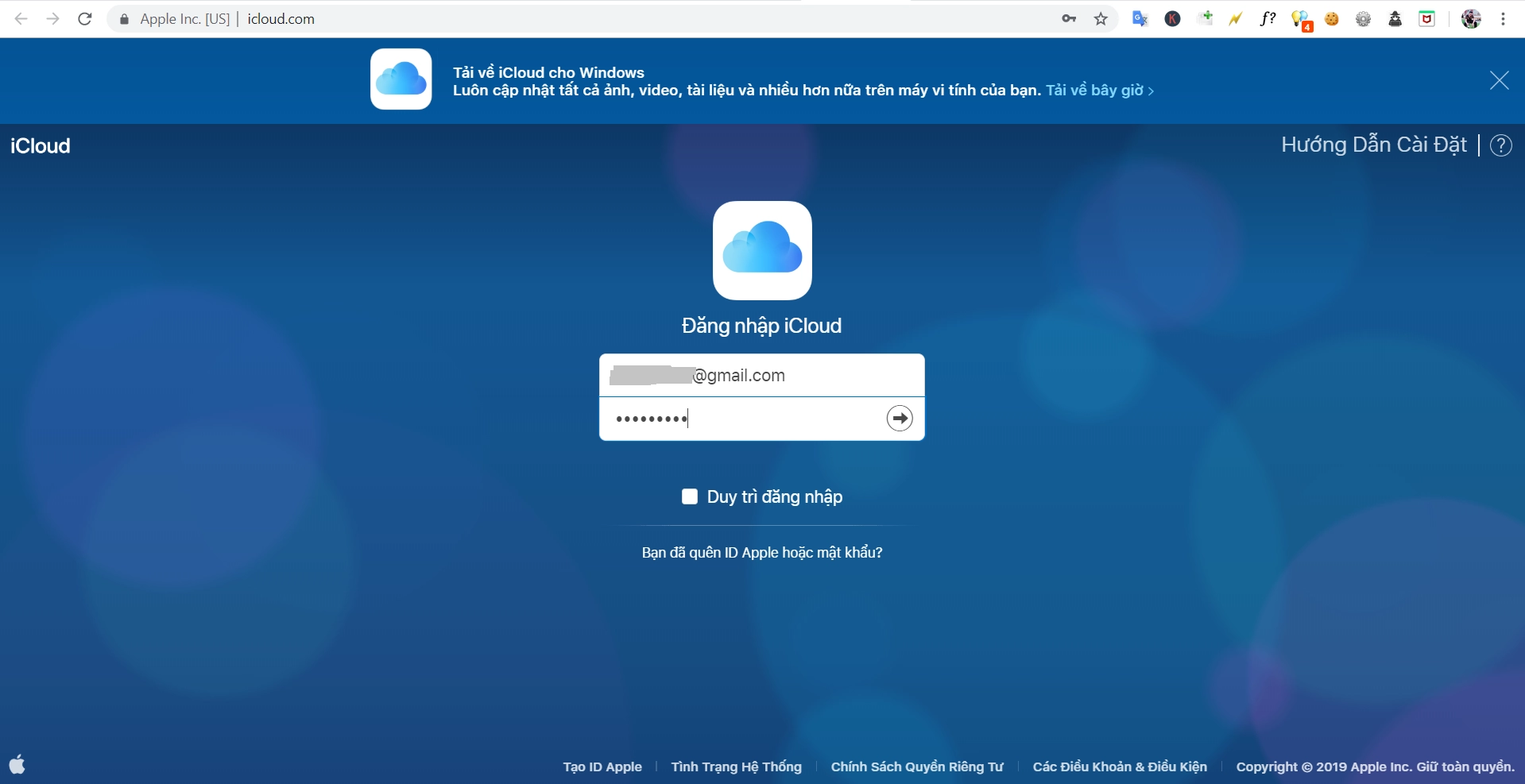Click the padlock icon in the address bar

[x=123, y=18]
